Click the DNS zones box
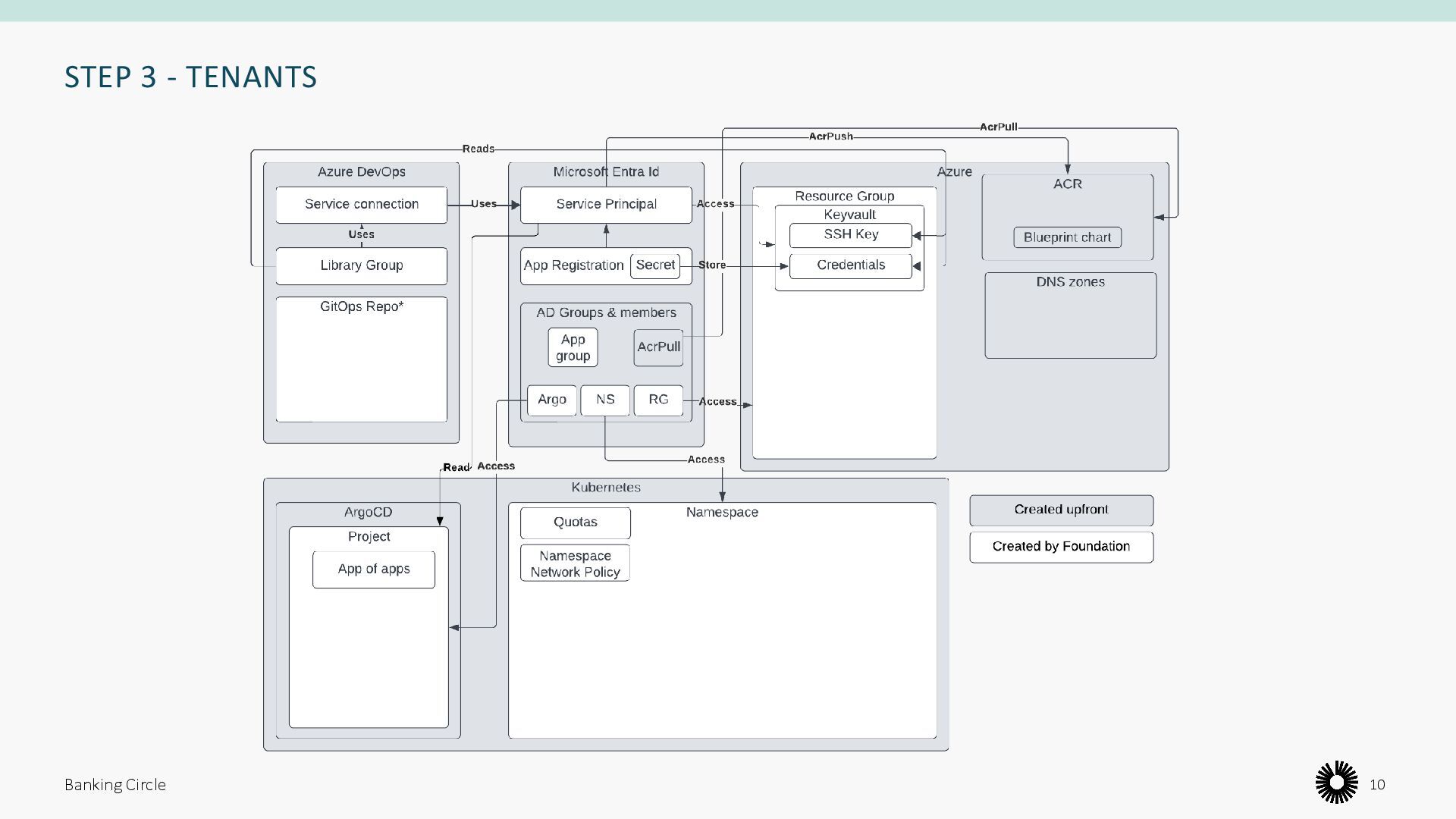1456x819 pixels. click(1070, 315)
